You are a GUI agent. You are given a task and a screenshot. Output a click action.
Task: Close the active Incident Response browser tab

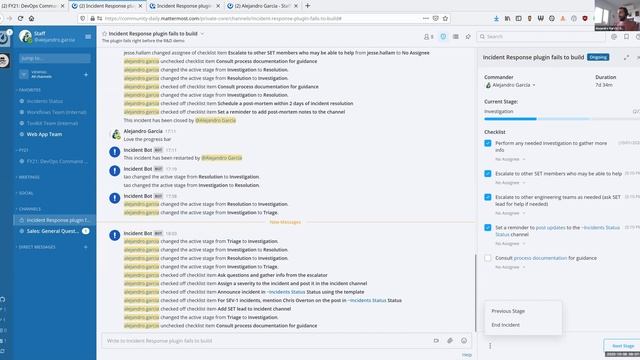click(140, 6)
